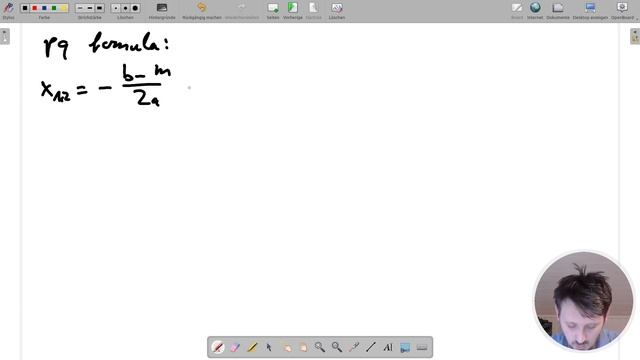Select the eraser tool in bottom palette

[x=235, y=347]
